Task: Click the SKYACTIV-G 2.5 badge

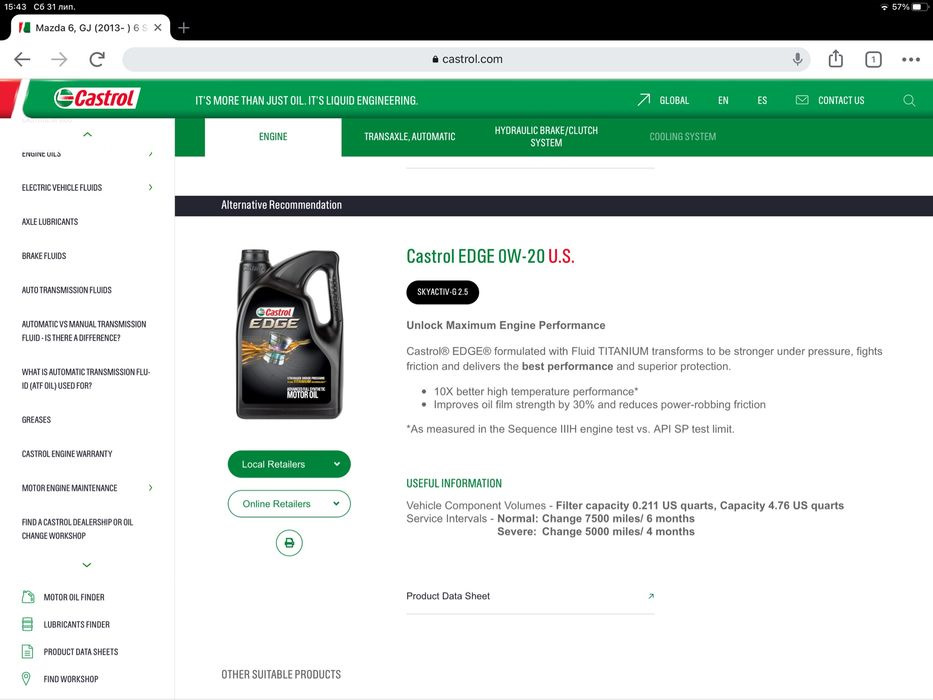Action: (x=443, y=292)
